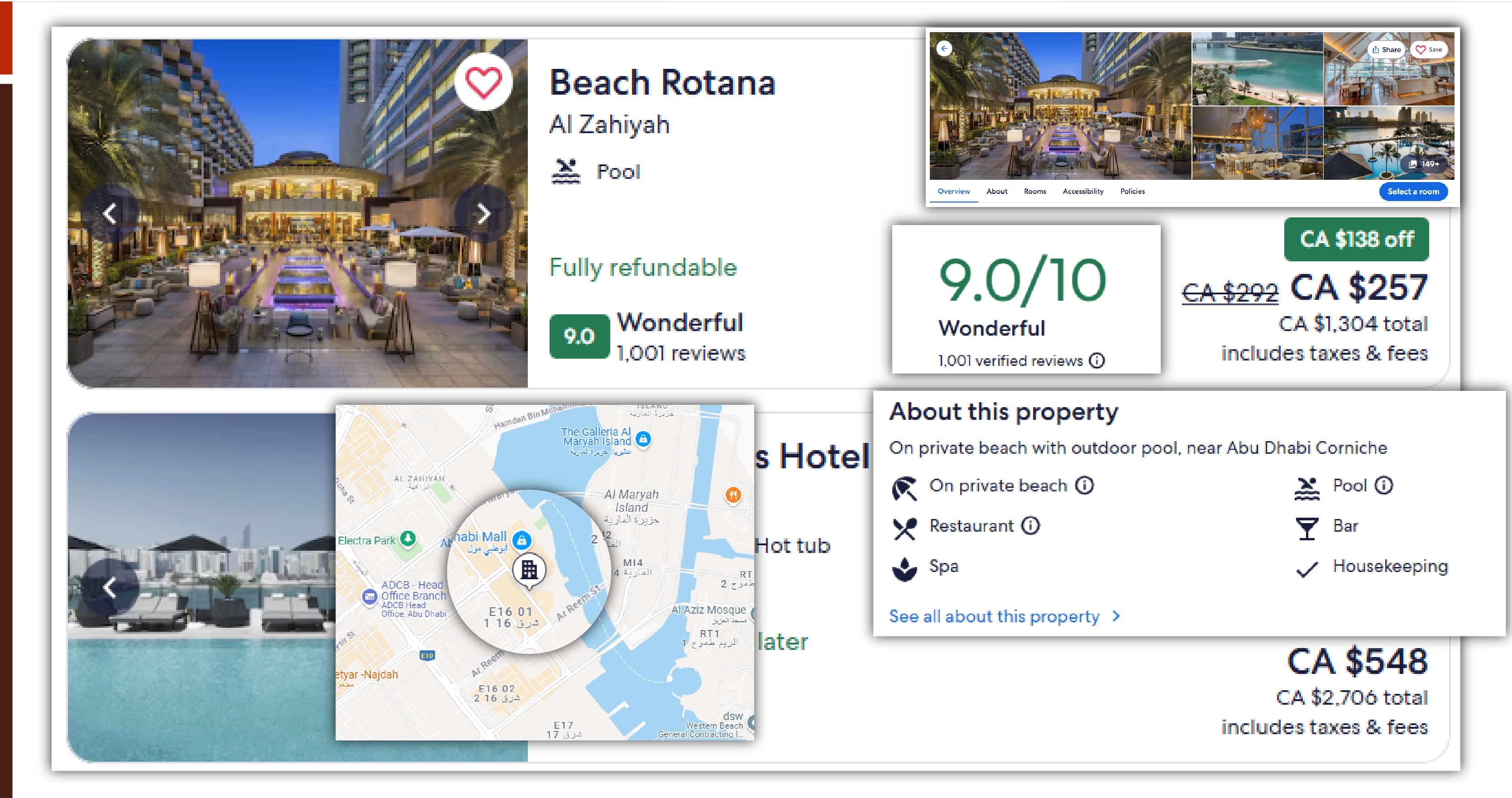This screenshot has width=1512, height=798.
Task: Switch to the Accessibility tab
Action: [1082, 192]
